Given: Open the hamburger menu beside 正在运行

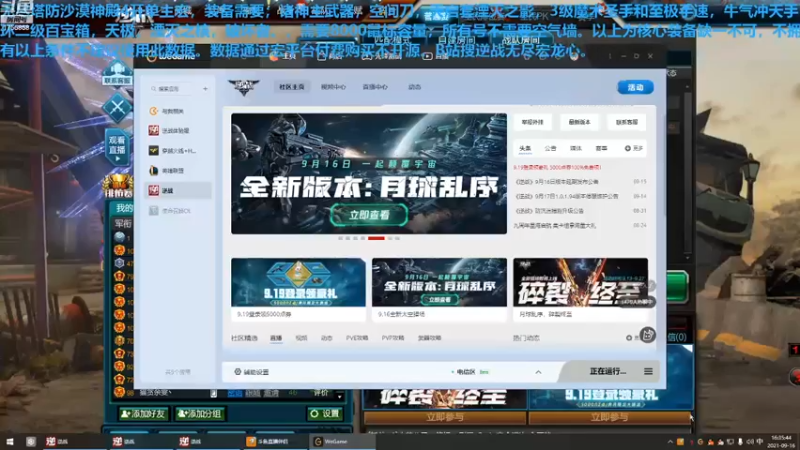Looking at the screenshot, I should coord(648,371).
